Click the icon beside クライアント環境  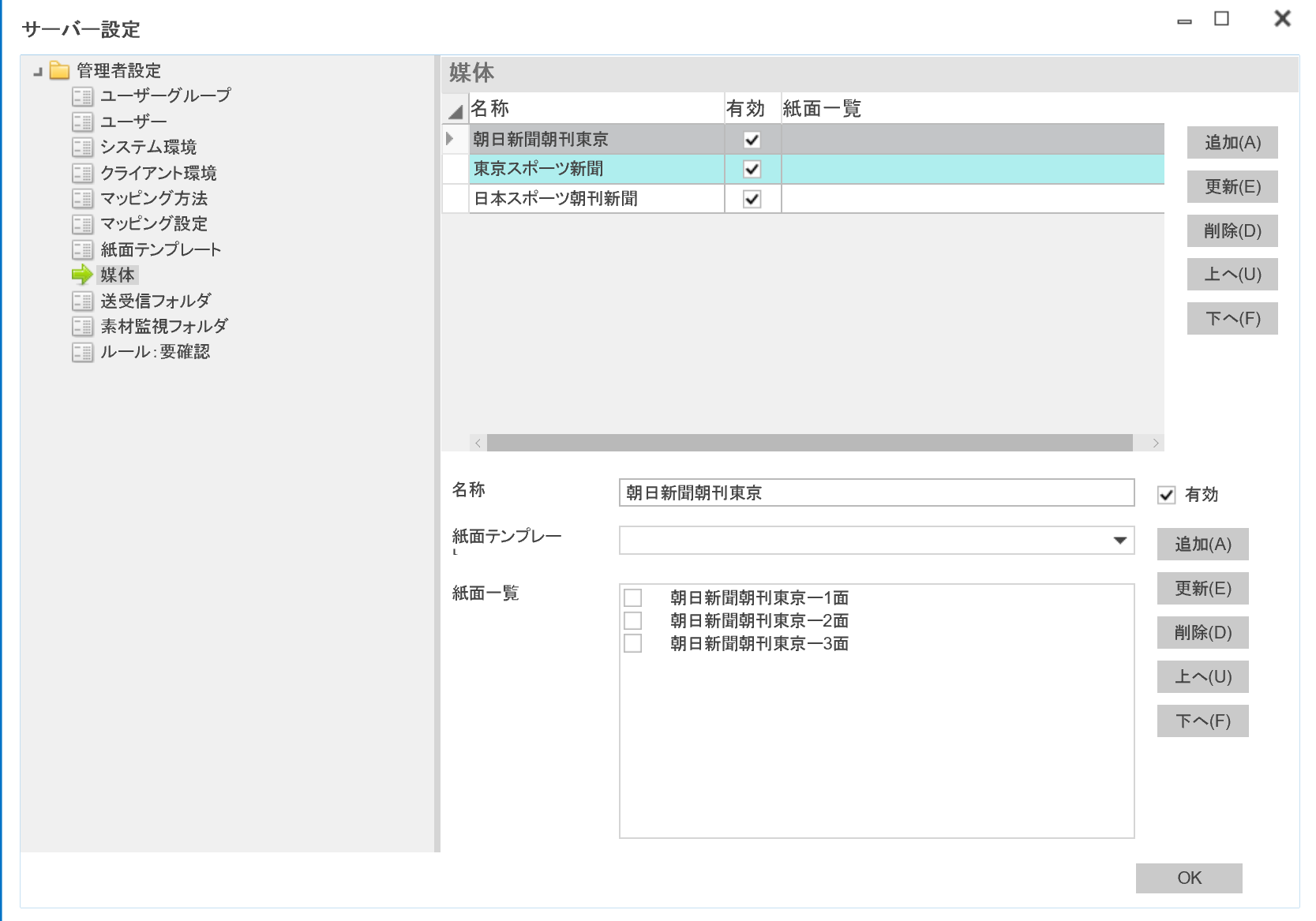(x=83, y=173)
